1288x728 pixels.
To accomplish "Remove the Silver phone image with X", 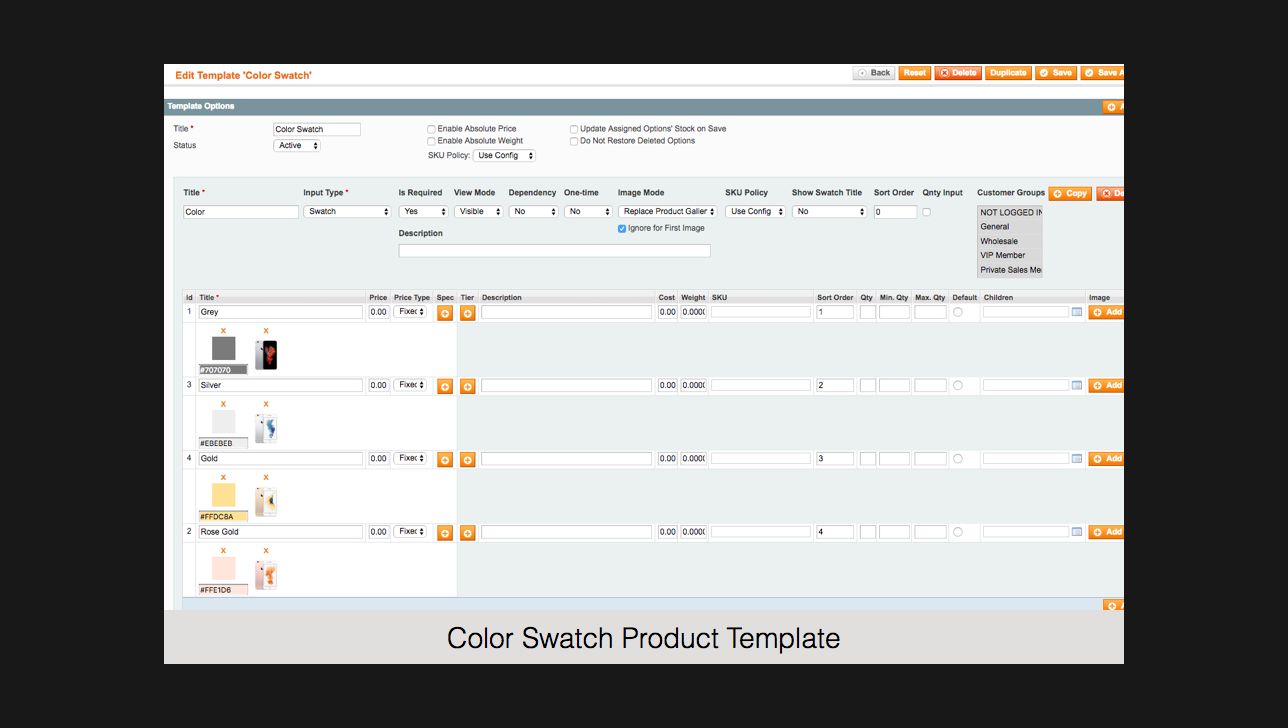I will tap(266, 404).
